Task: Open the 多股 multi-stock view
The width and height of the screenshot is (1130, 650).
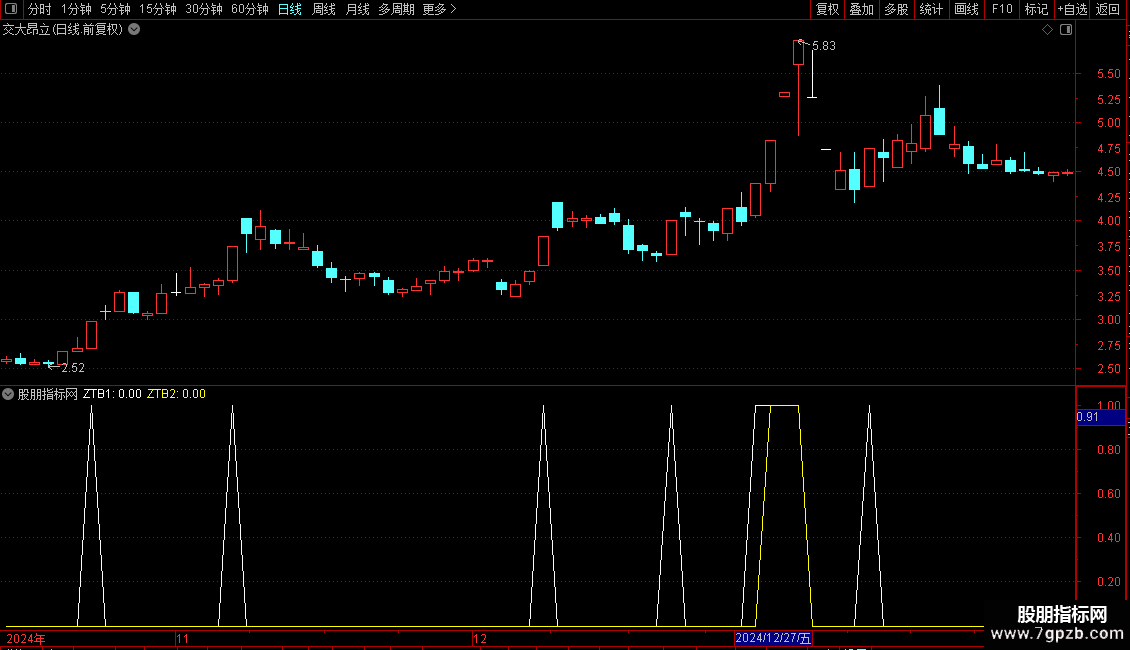Action: pyautogui.click(x=896, y=9)
